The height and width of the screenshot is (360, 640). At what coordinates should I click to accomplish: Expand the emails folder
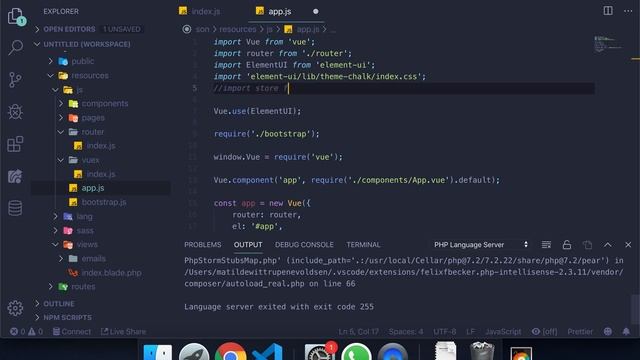[93, 259]
